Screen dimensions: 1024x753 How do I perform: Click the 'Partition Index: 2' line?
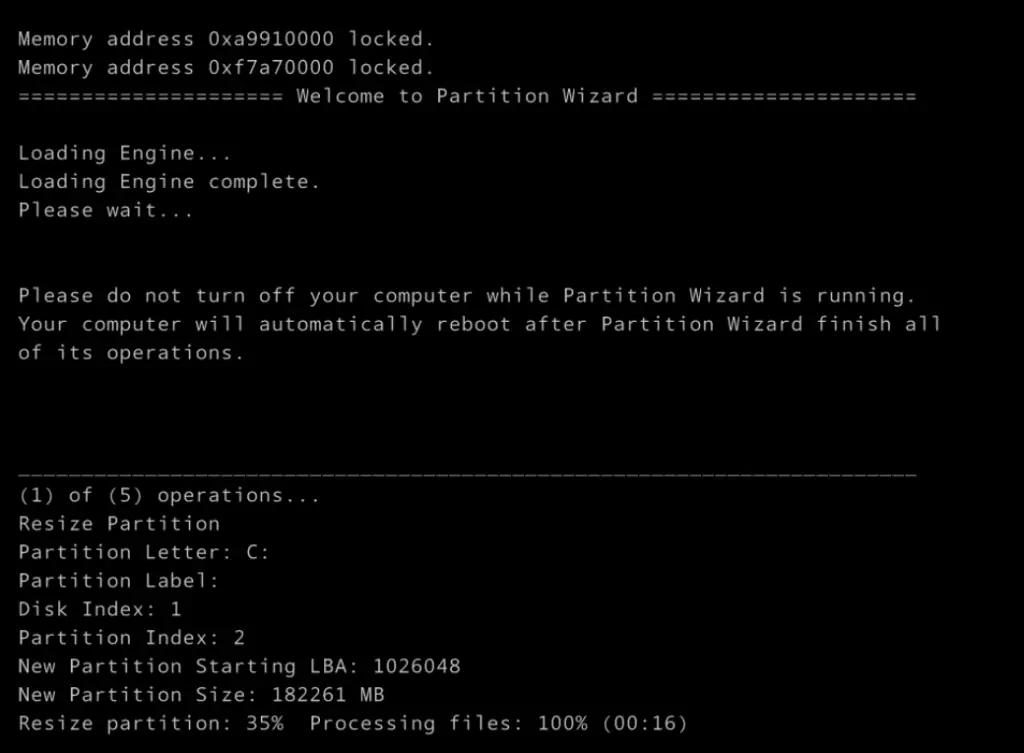(131, 637)
